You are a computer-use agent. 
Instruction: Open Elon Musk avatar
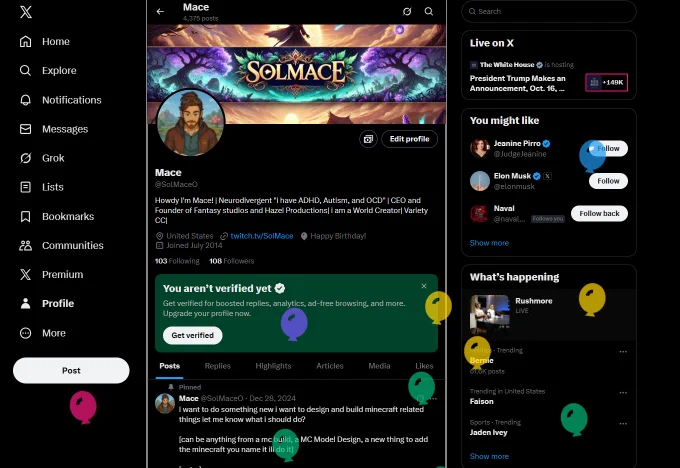pos(480,181)
